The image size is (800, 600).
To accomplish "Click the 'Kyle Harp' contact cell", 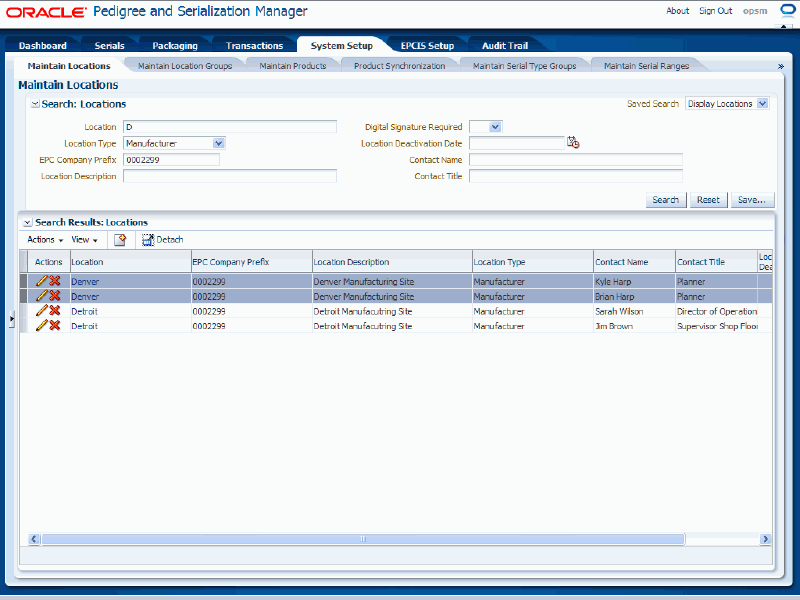I will coord(634,282).
